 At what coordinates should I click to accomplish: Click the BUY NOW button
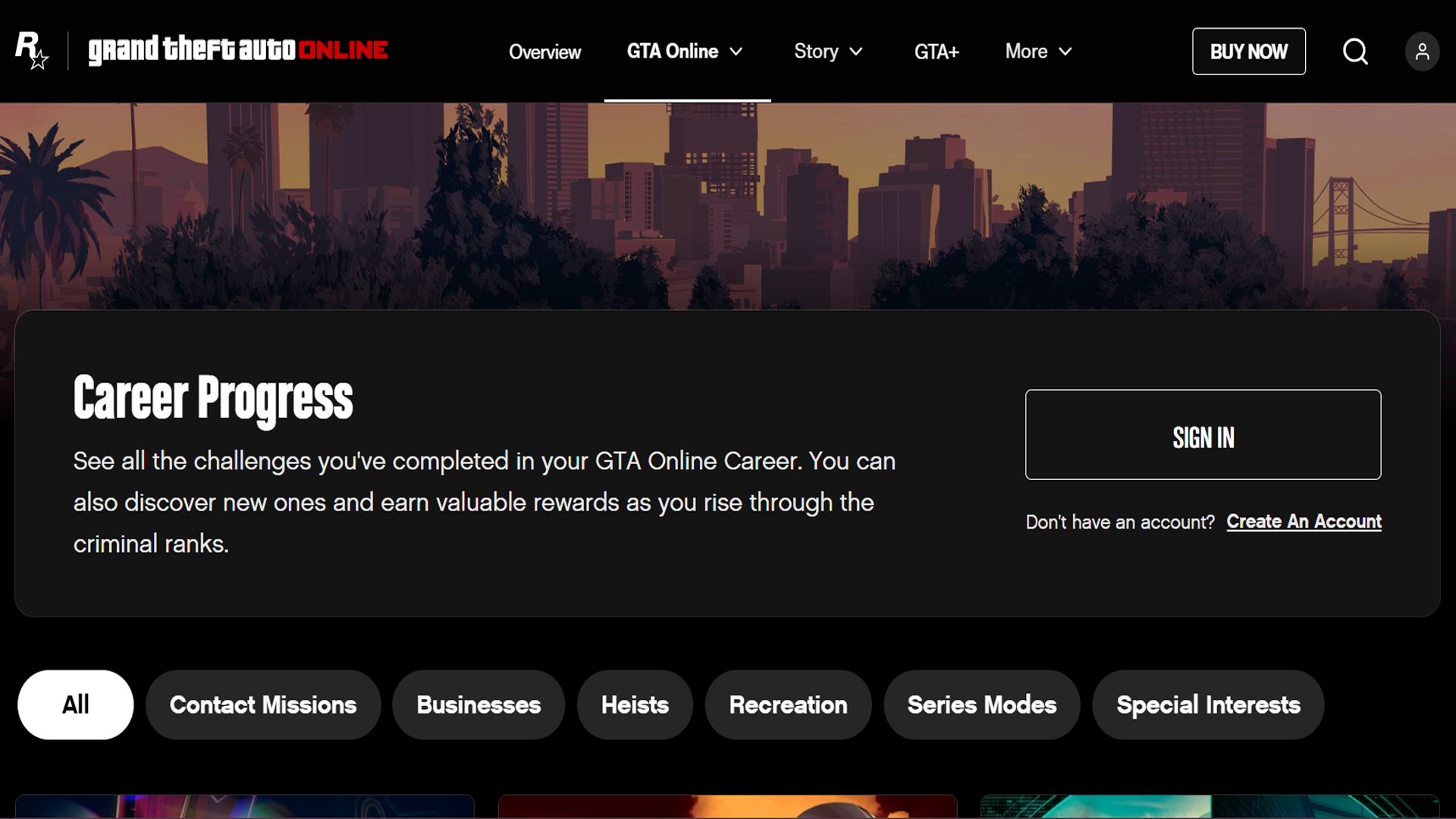[1248, 52]
